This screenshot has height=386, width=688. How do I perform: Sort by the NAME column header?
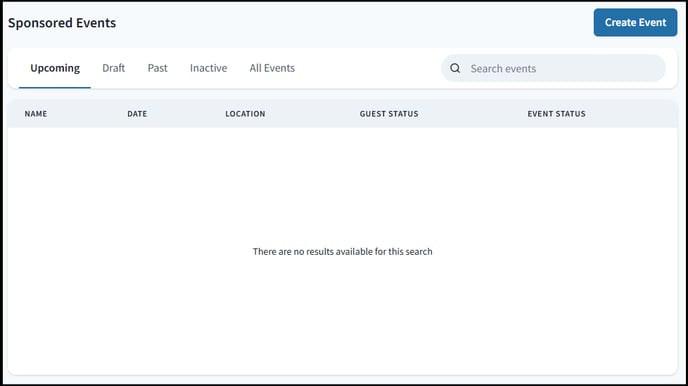pyautogui.click(x=36, y=114)
